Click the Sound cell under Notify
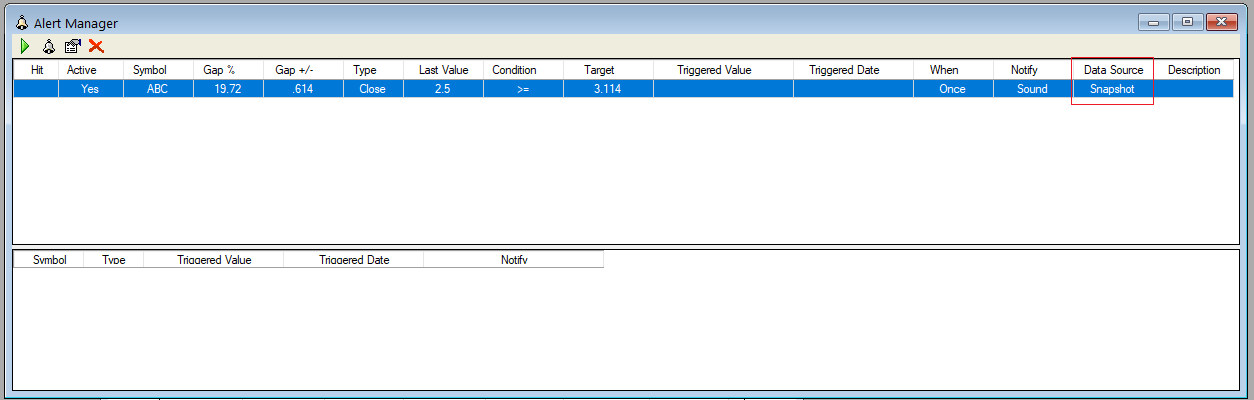Screen dimensions: 1254x400 point(1033,89)
